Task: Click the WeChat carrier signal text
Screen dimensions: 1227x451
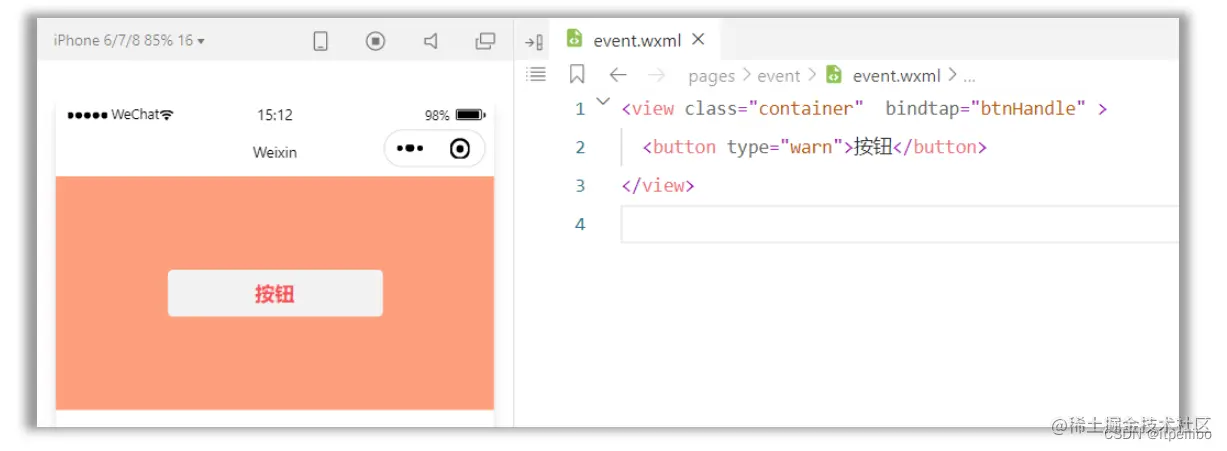Action: (135, 114)
